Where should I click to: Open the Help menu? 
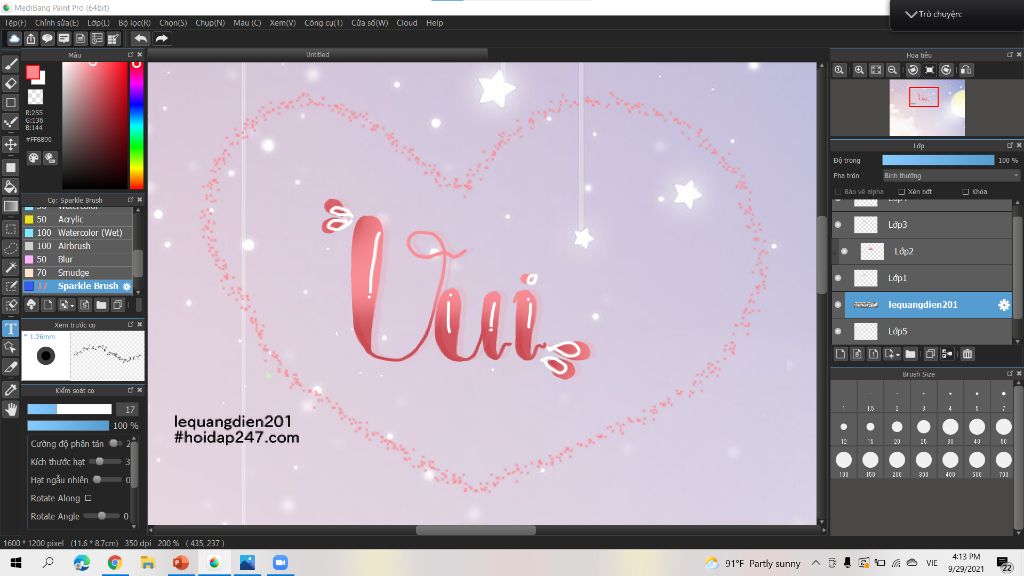click(434, 23)
